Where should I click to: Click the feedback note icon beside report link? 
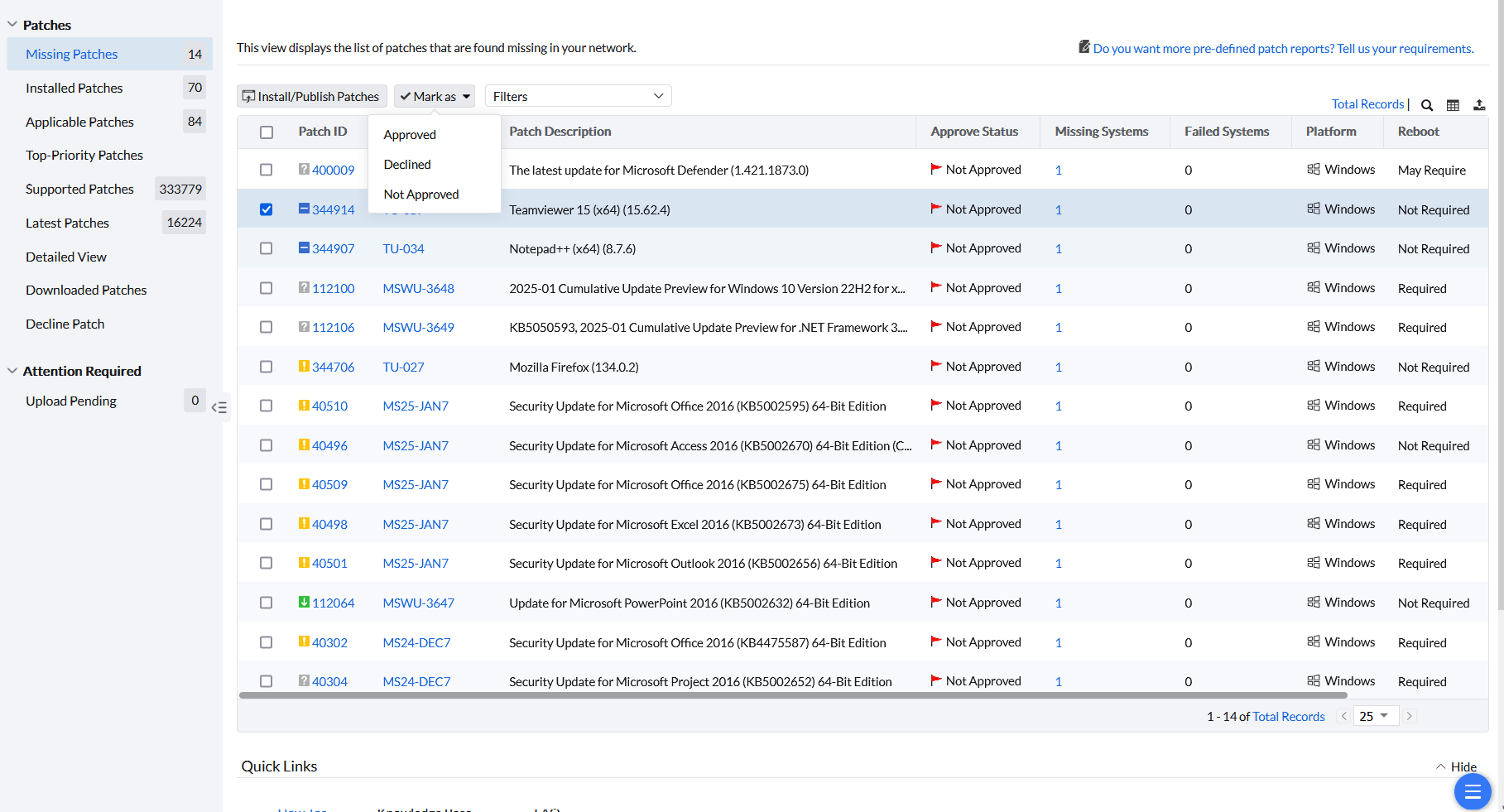pos(1084,47)
